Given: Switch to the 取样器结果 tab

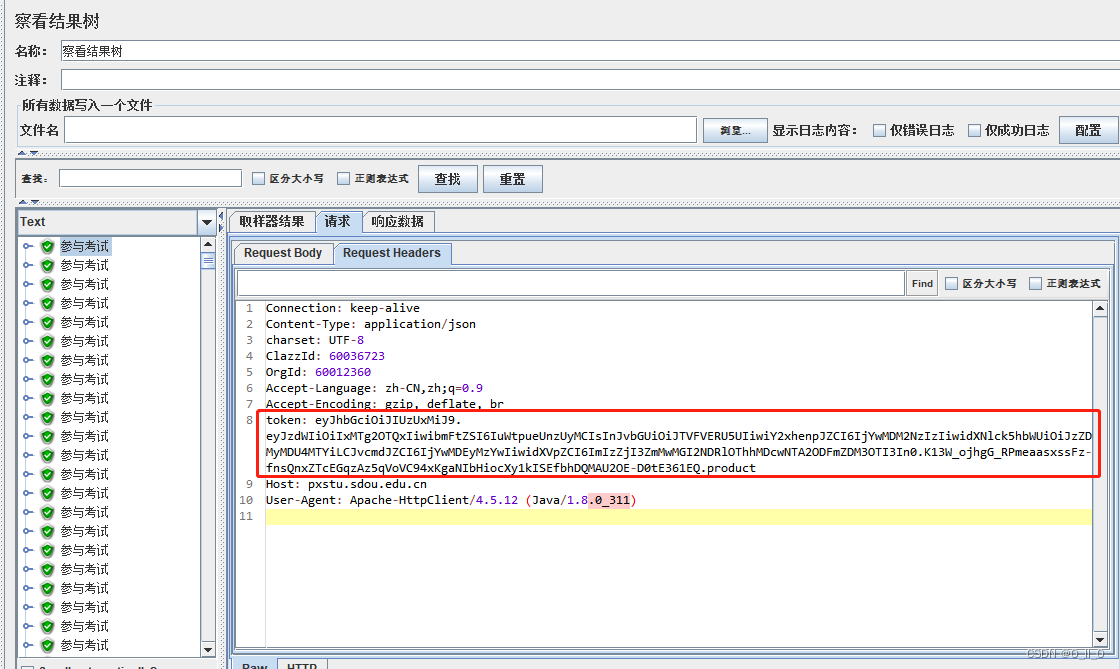Looking at the screenshot, I should pos(272,221).
